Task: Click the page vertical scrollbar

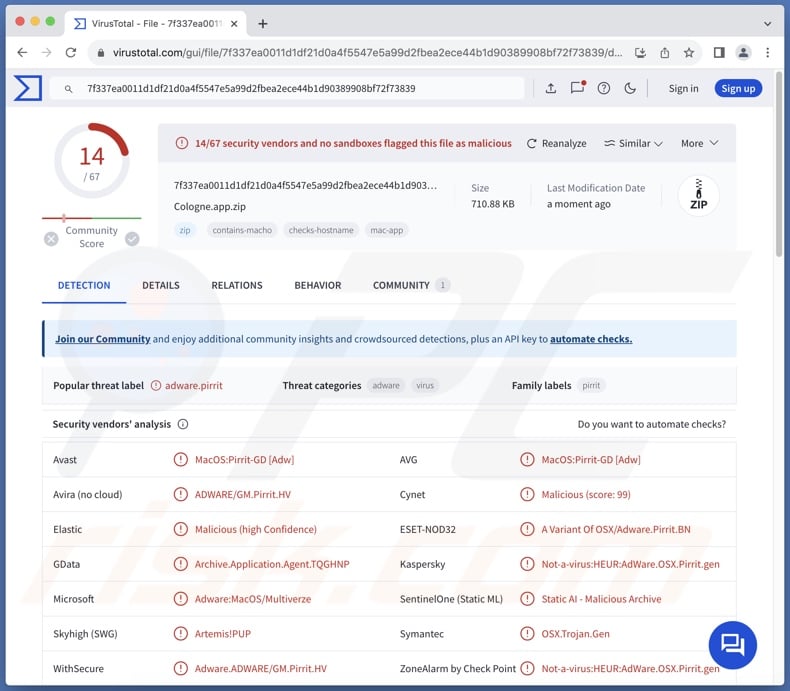Action: (x=780, y=166)
